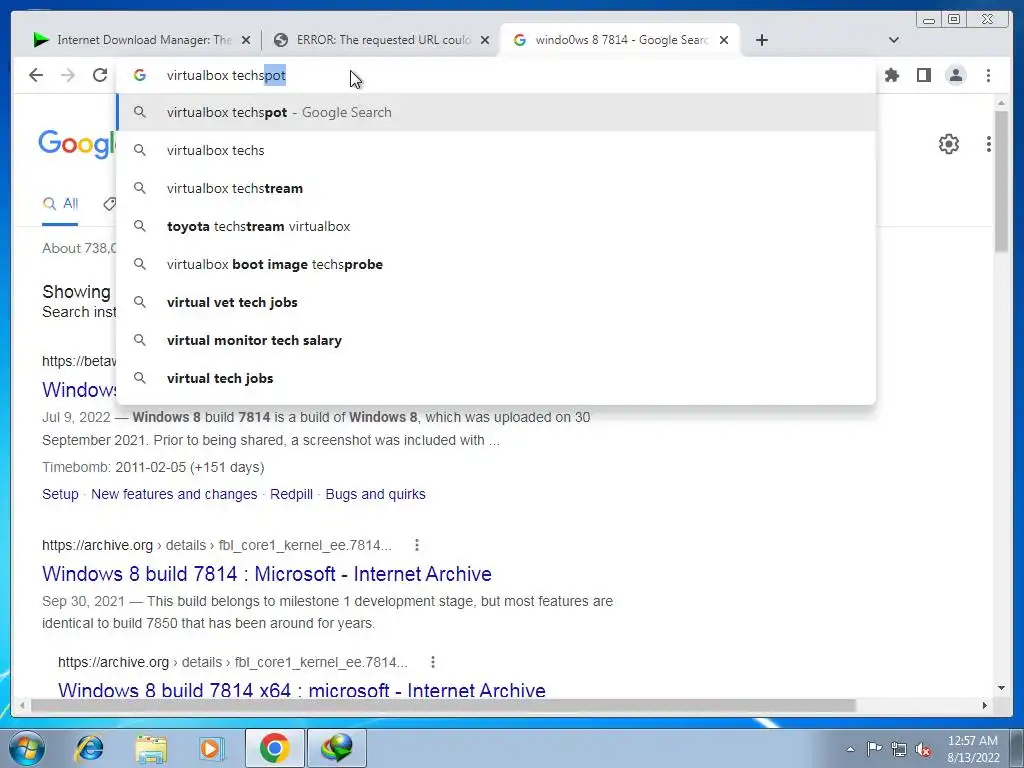
Task: Open the Chrome extensions puzzle icon
Action: (891, 75)
